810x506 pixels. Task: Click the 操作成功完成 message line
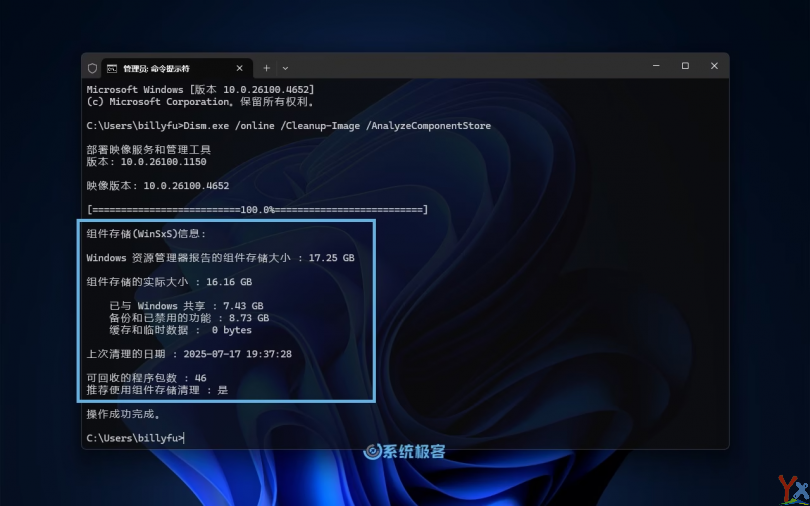pyautogui.click(x=124, y=414)
